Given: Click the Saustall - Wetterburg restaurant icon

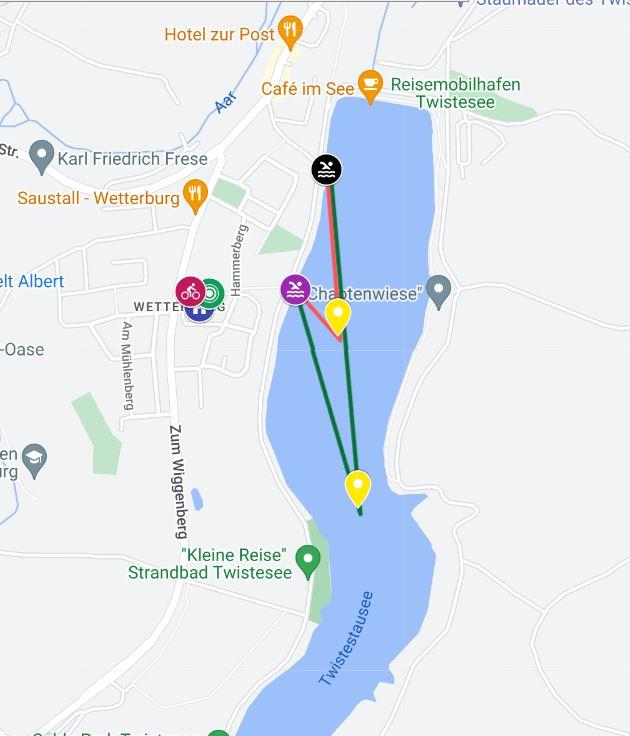Looking at the screenshot, I should (x=195, y=196).
